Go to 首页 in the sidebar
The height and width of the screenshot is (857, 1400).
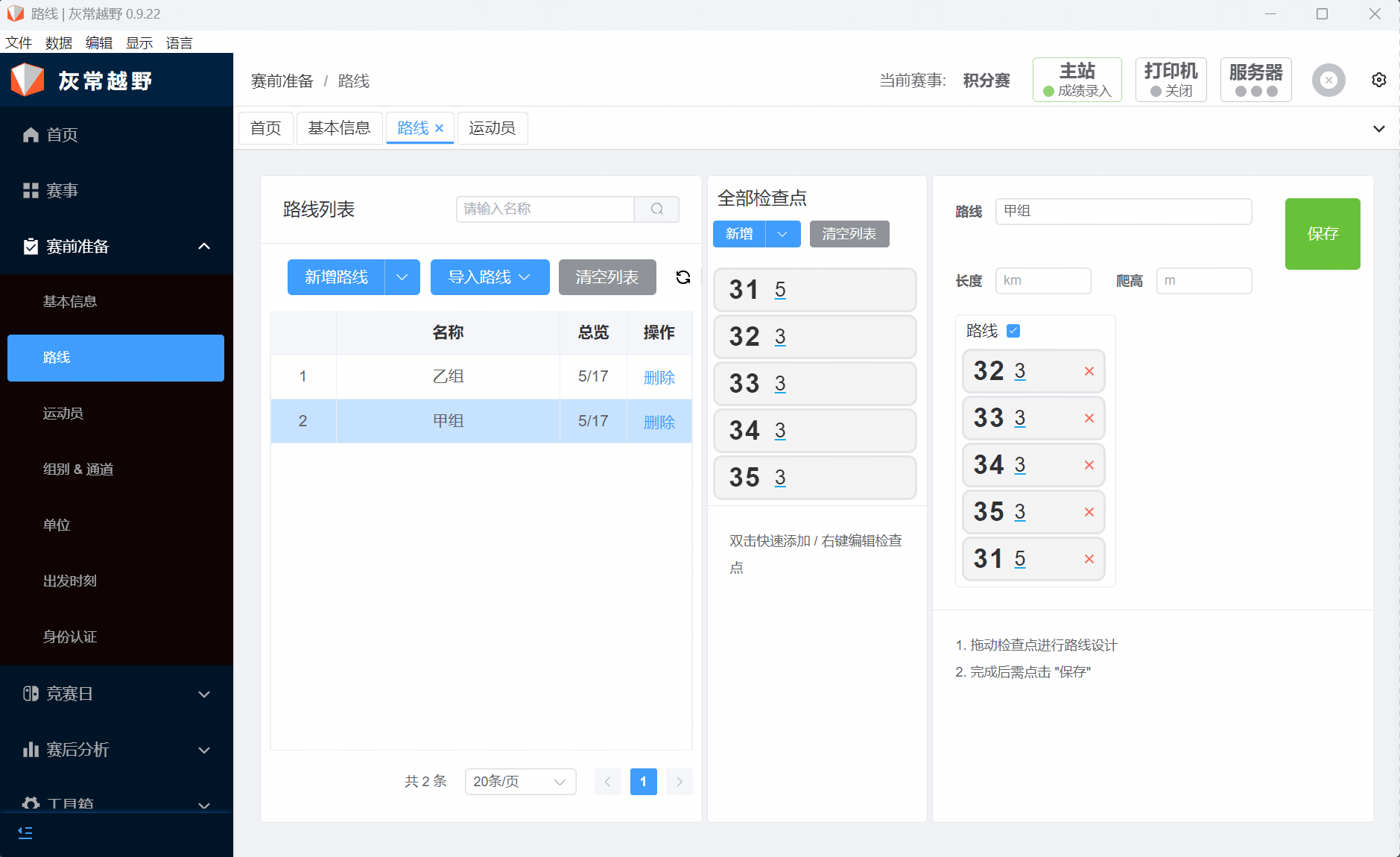[x=62, y=135]
